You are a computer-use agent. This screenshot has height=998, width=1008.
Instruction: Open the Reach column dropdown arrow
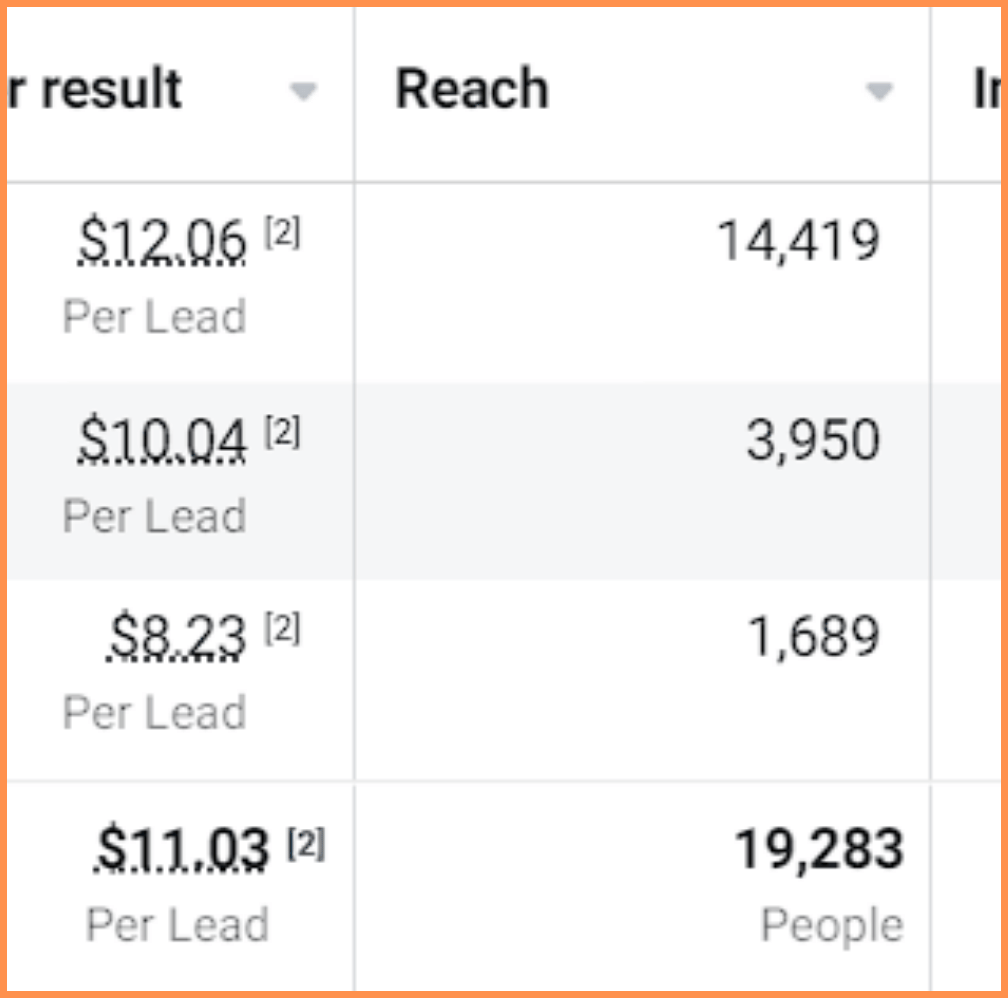878,92
